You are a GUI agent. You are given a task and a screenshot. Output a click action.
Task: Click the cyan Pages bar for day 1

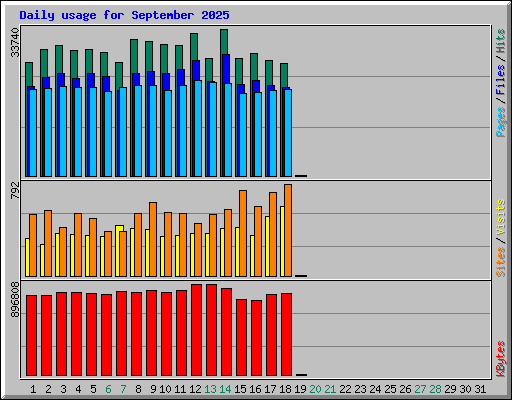33,133
